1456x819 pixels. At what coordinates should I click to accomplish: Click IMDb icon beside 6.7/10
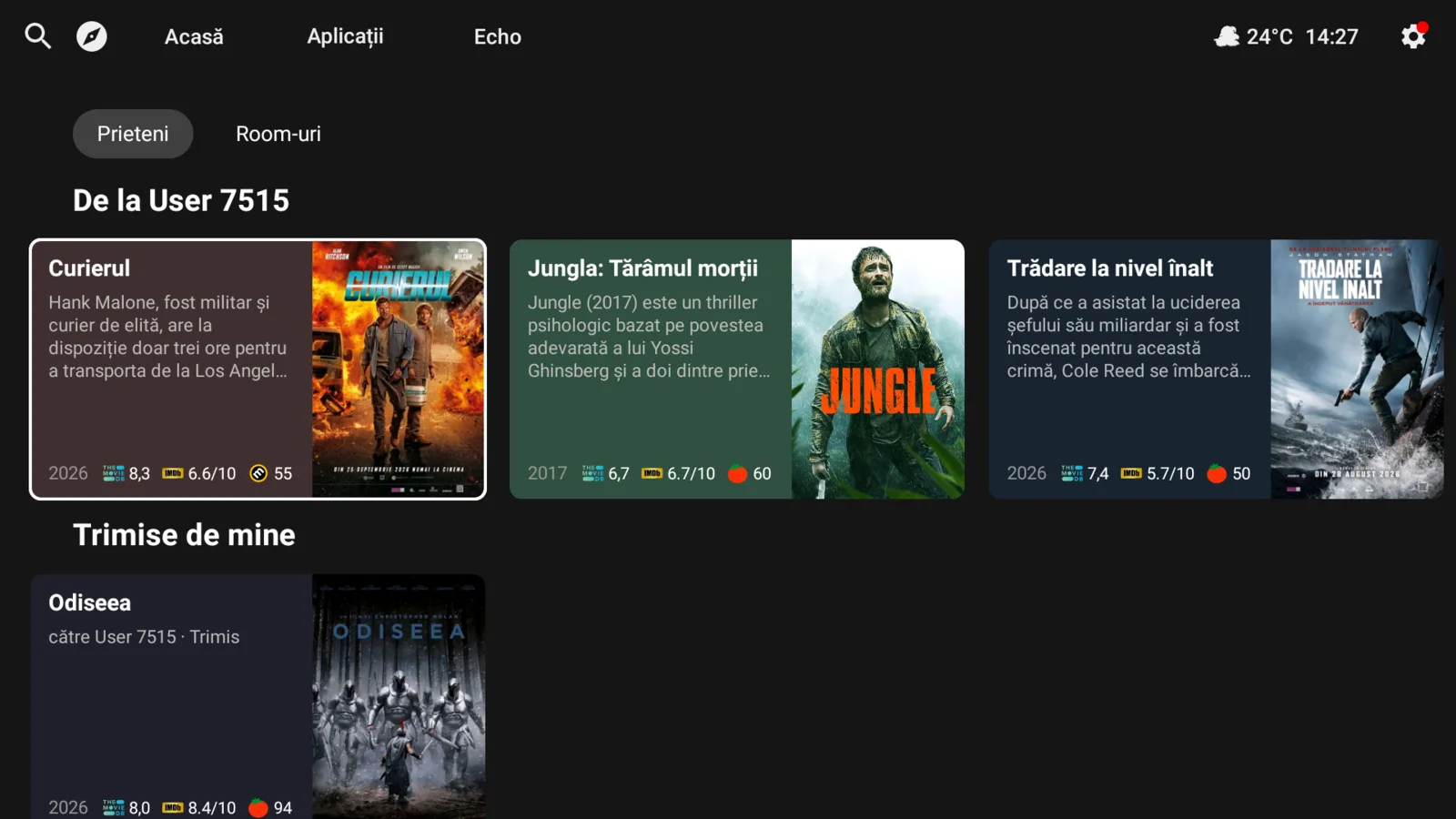point(652,473)
